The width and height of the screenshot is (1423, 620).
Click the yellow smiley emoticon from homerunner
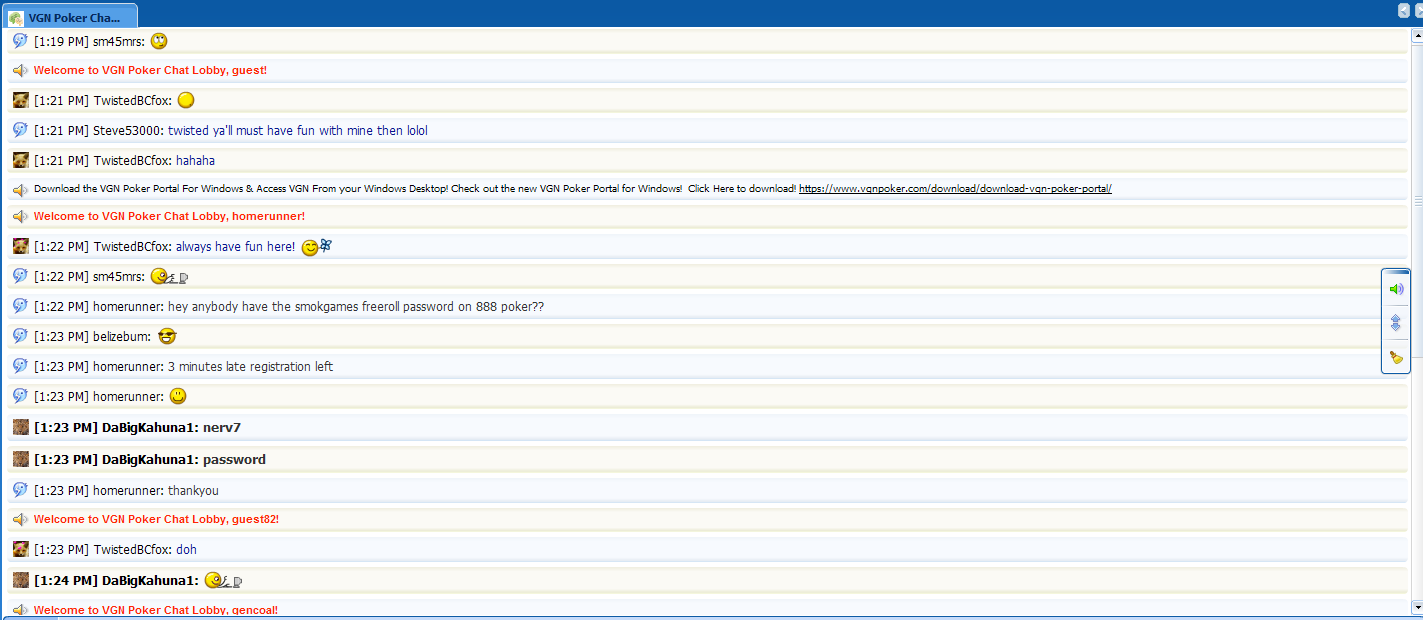(x=178, y=396)
